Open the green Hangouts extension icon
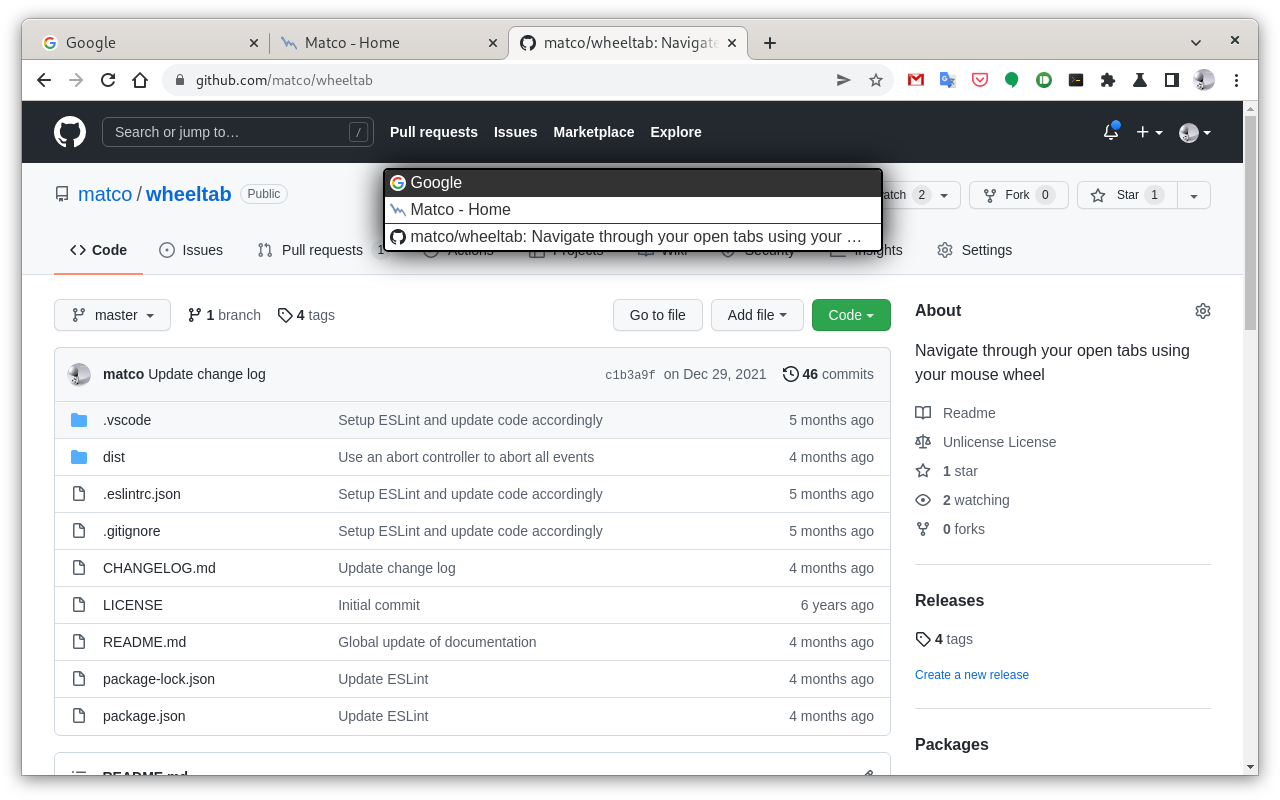Screen dimensions: 1280x800 tap(1012, 80)
